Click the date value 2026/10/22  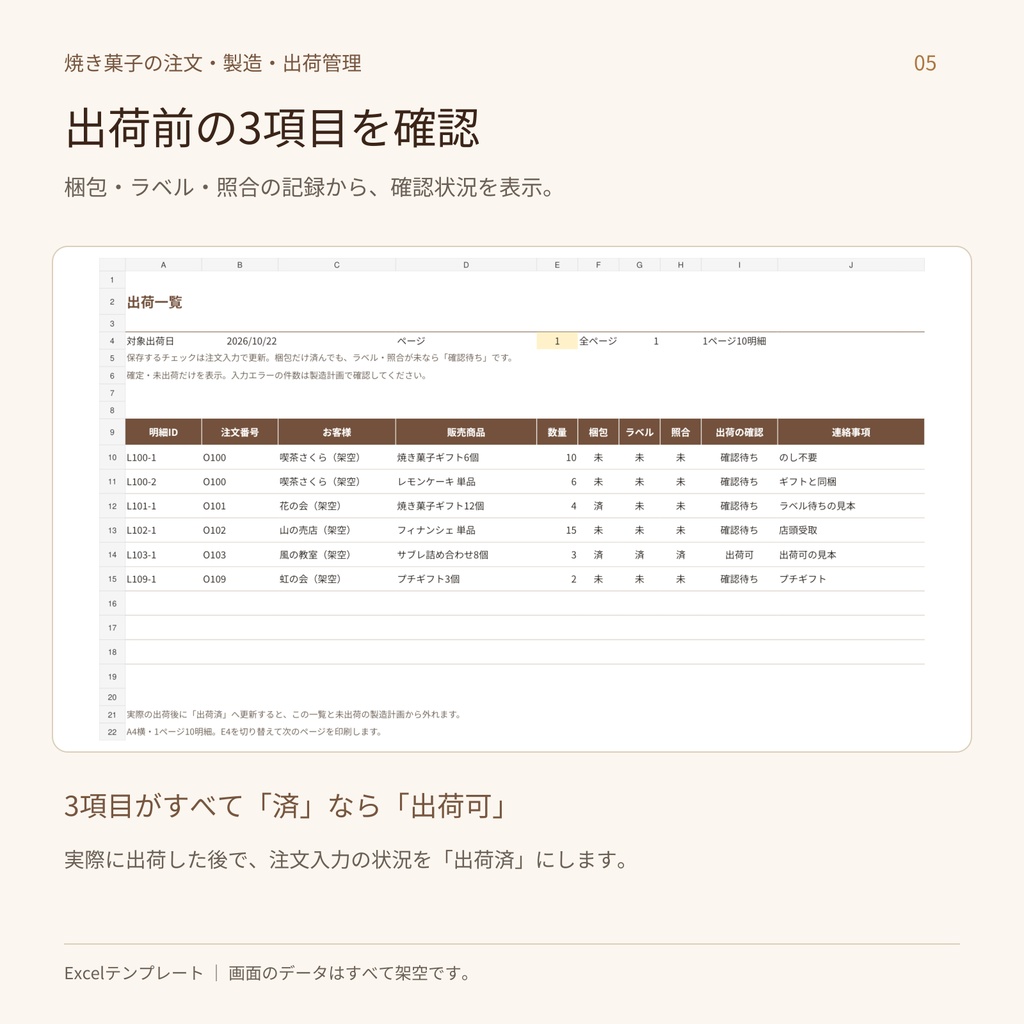pos(251,341)
